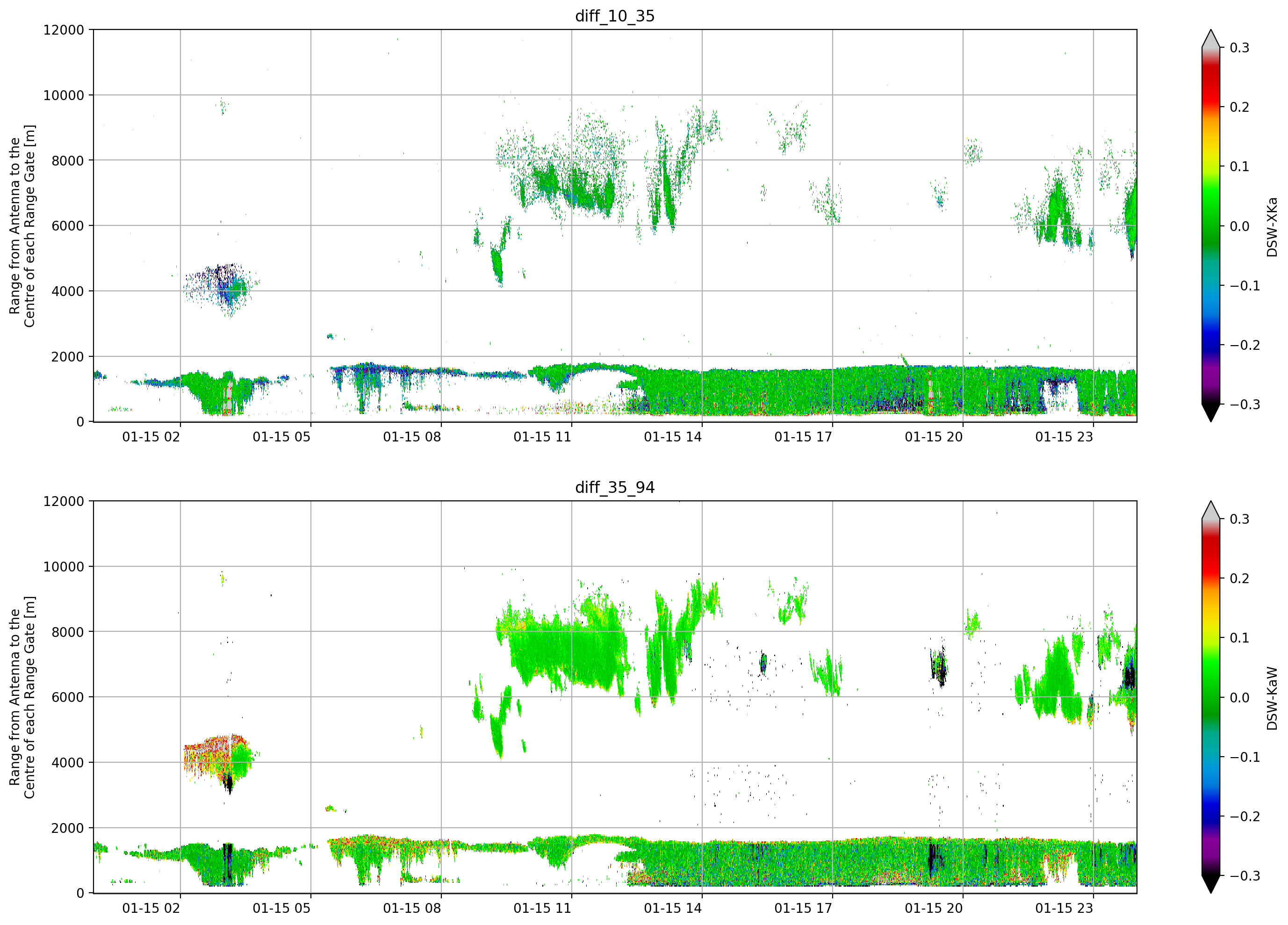Click the black lower extend arrow of DSW-KaW colorbar
Viewport: 1288px width, 925px height.
point(1211,884)
